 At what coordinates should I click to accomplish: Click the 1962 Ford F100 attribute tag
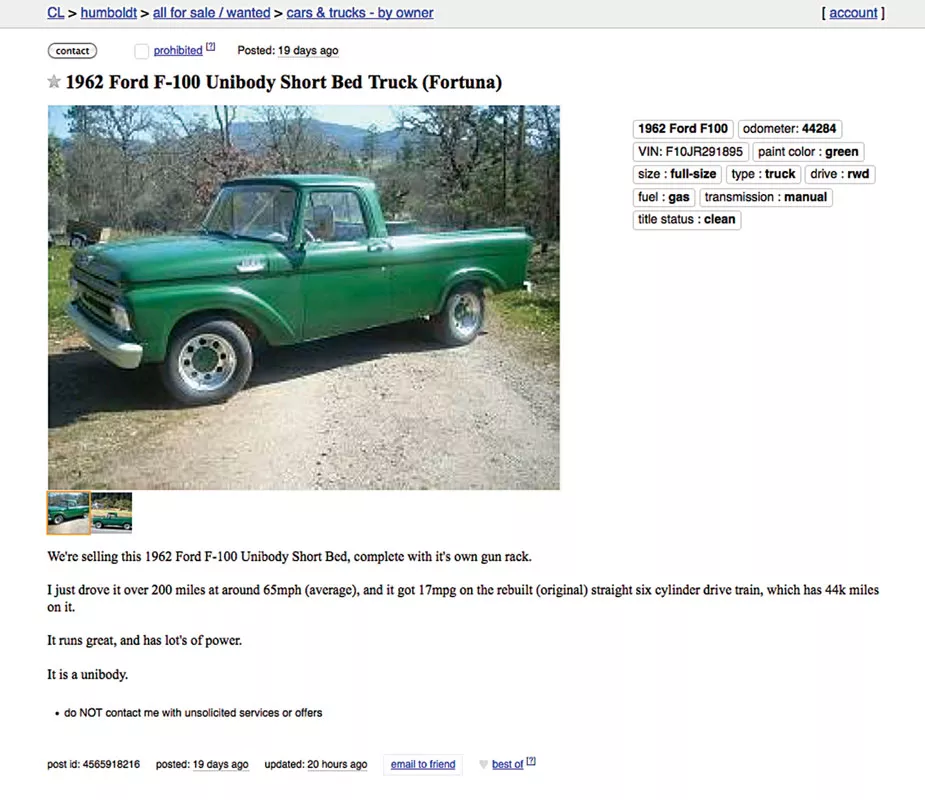(683, 129)
